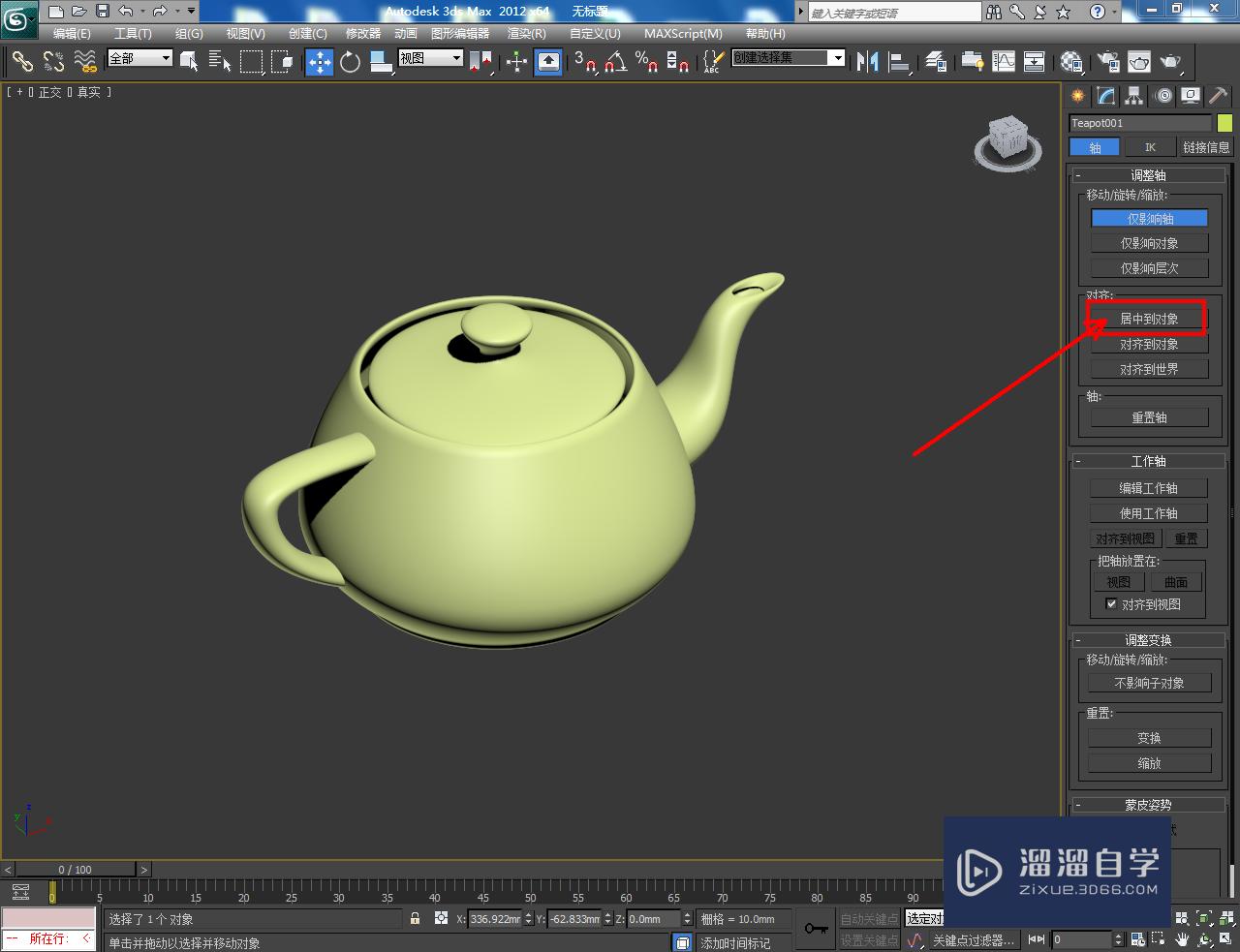
Task: Open the Layer Manager
Action: [x=935, y=62]
